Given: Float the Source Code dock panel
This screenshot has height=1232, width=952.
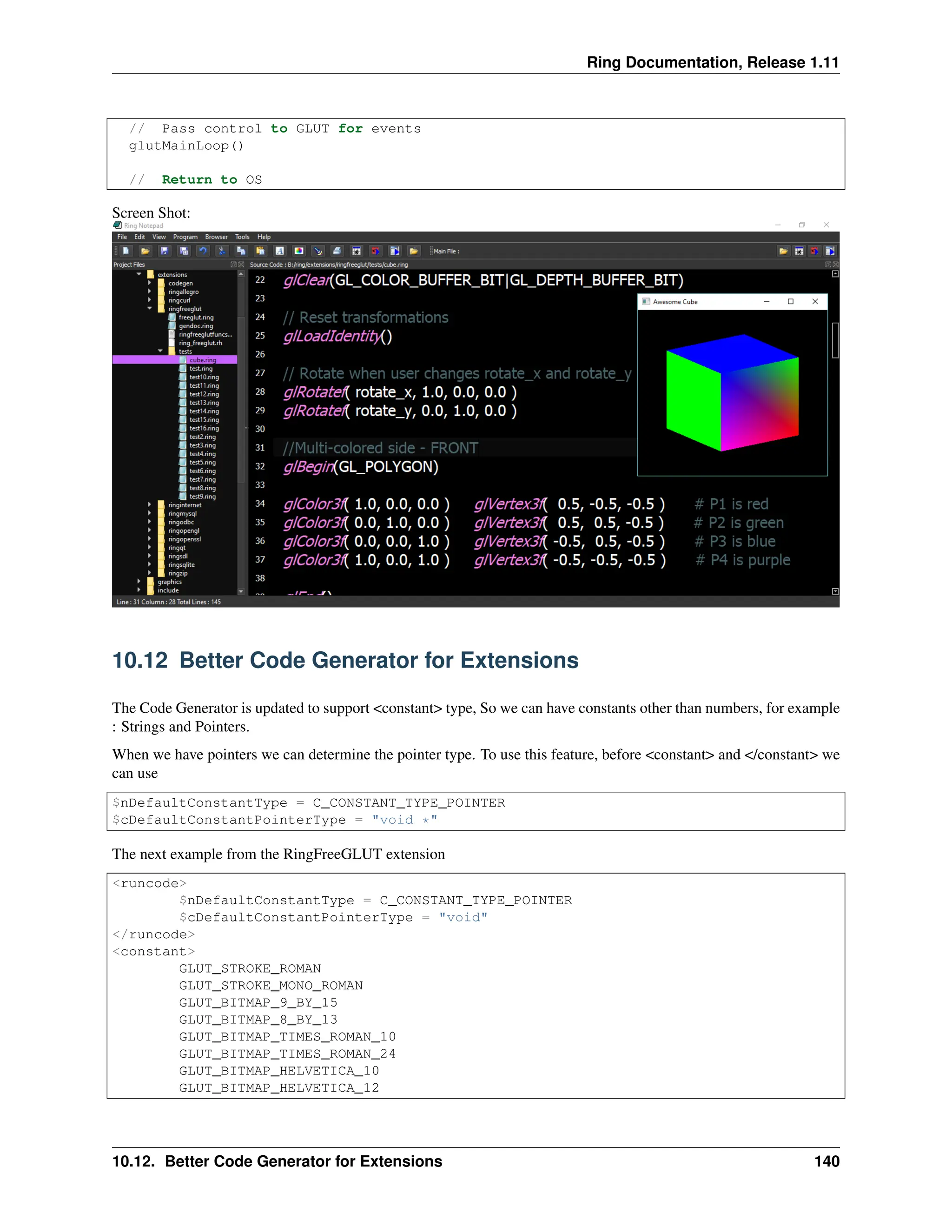Looking at the screenshot, I should point(828,265).
